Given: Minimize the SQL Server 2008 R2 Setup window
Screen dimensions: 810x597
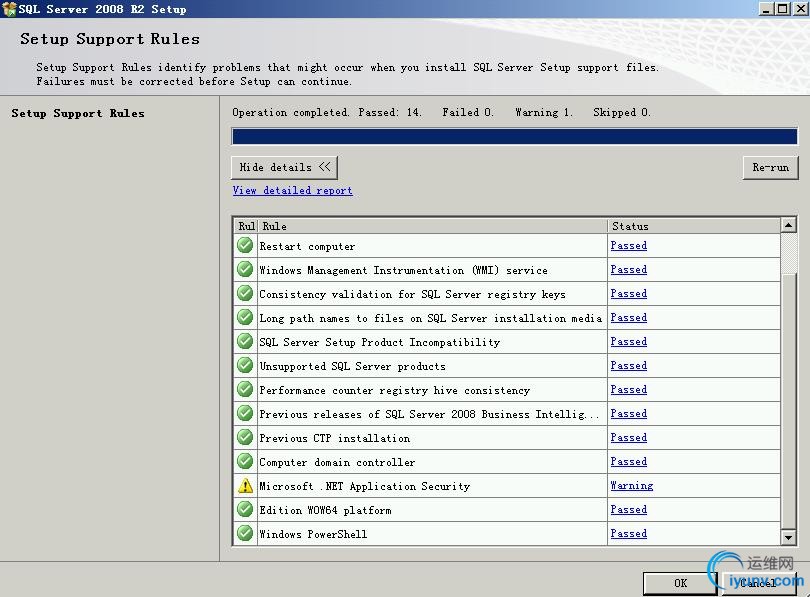Looking at the screenshot, I should click(766, 9).
